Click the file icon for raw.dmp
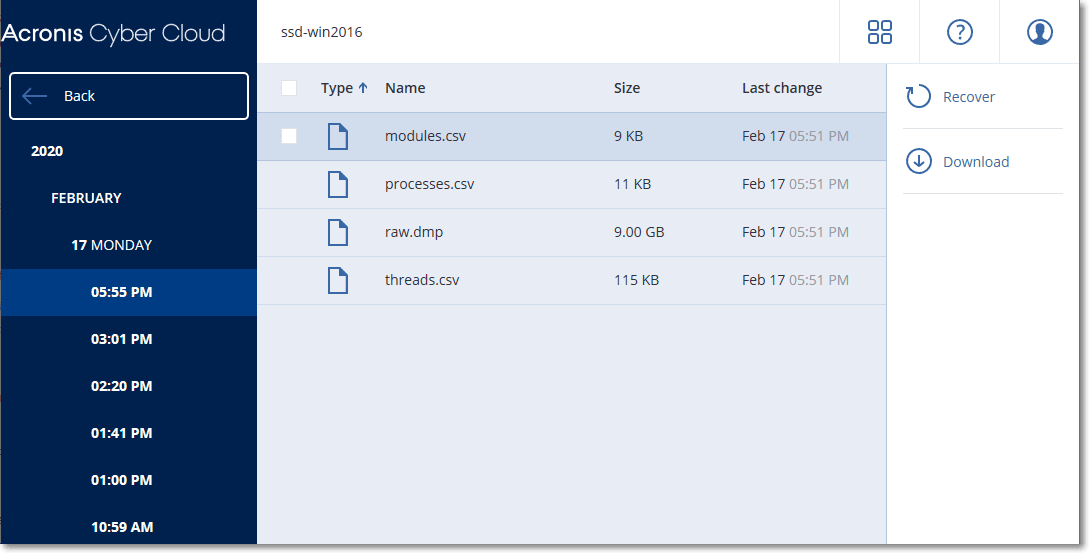 point(339,232)
